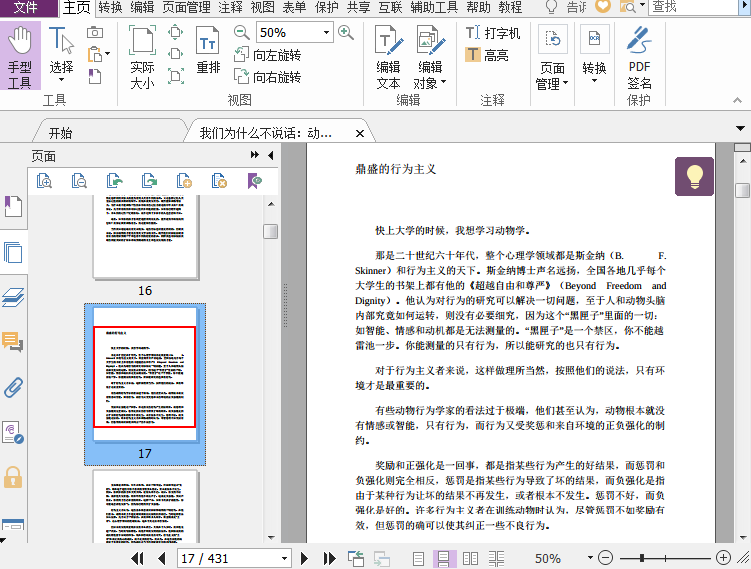The image size is (751, 569).
Task: Select the Highlight (高亮) tool
Action: tap(487, 55)
